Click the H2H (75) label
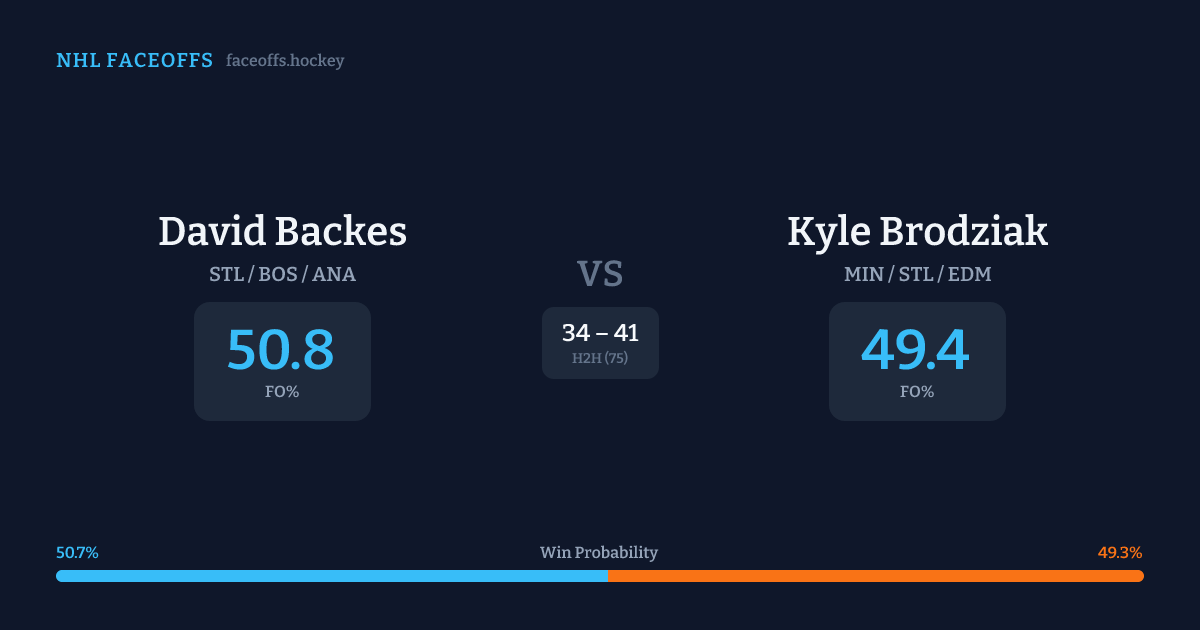Screen dimensions: 1200x630 point(600,358)
